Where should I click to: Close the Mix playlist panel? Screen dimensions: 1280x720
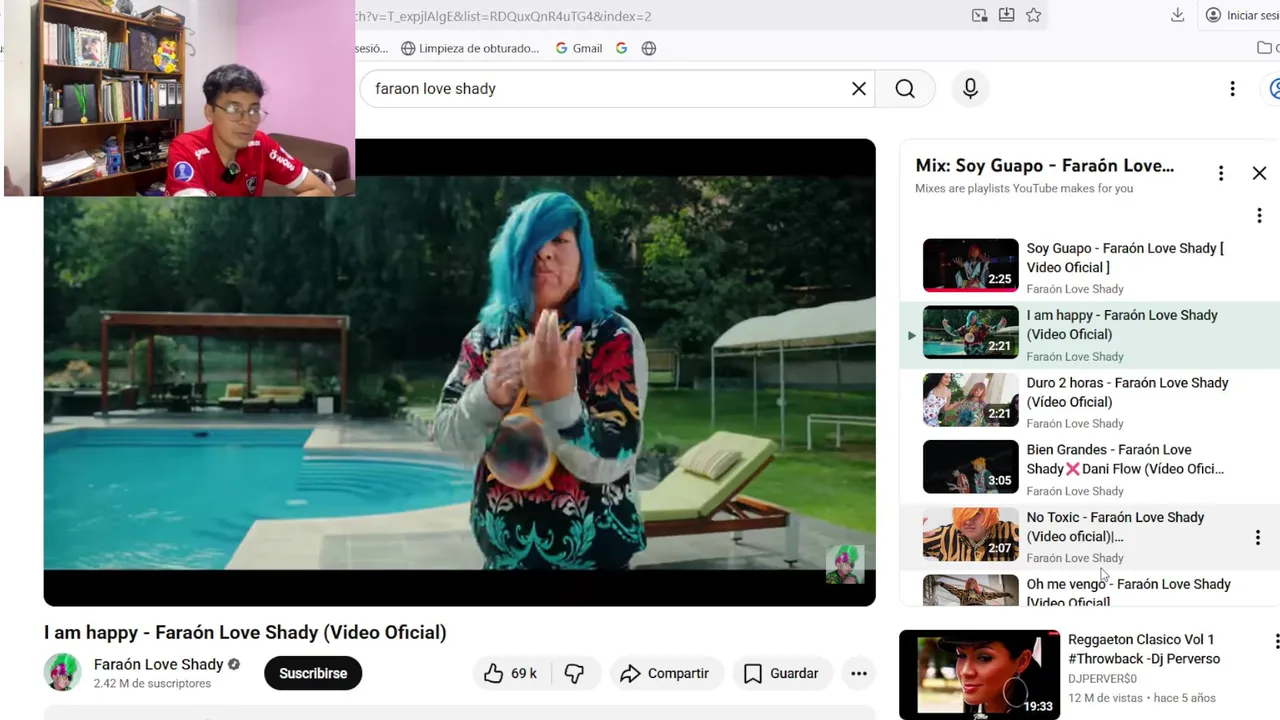pyautogui.click(x=1259, y=173)
